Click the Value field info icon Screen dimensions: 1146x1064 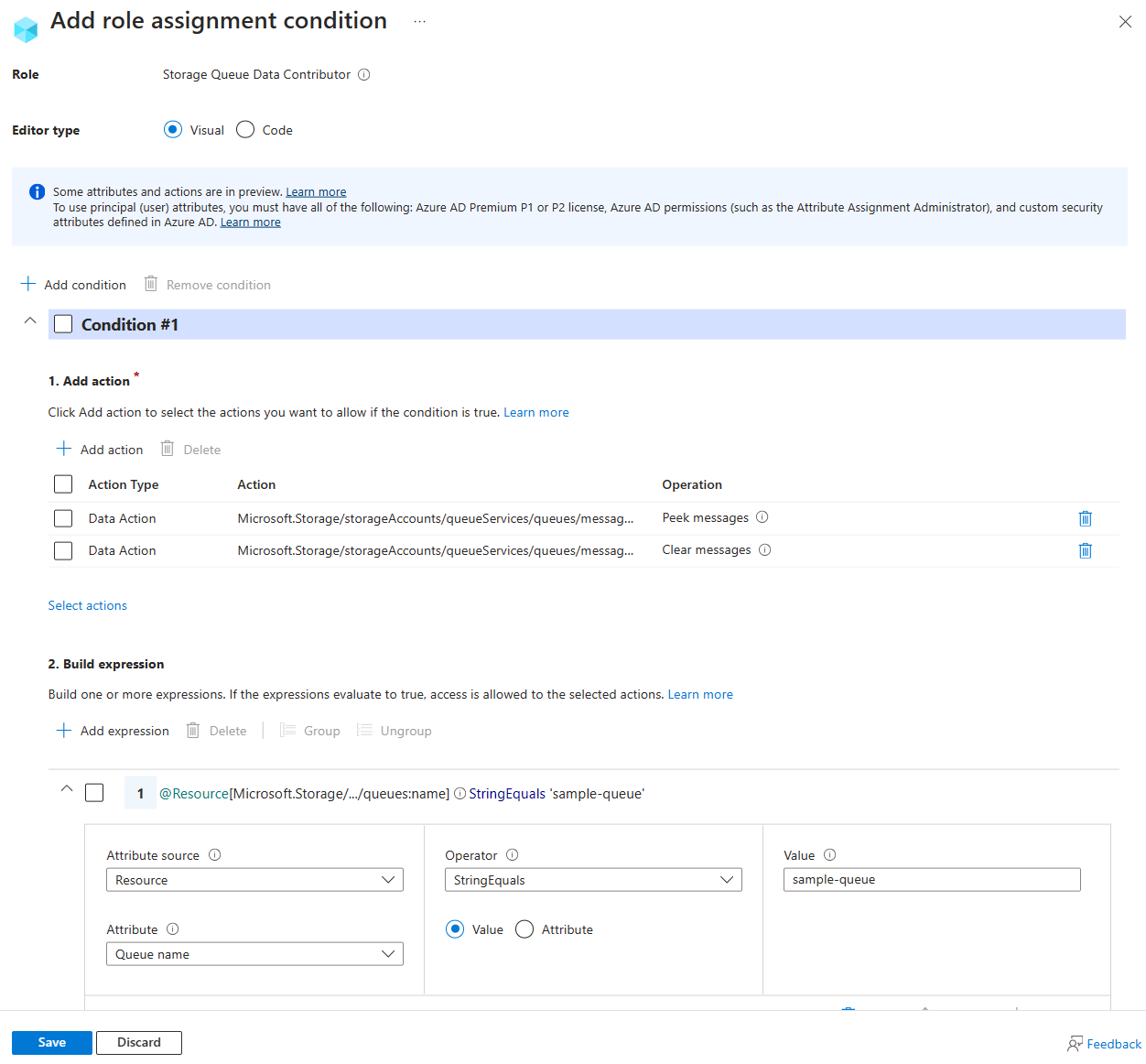pyautogui.click(x=830, y=855)
